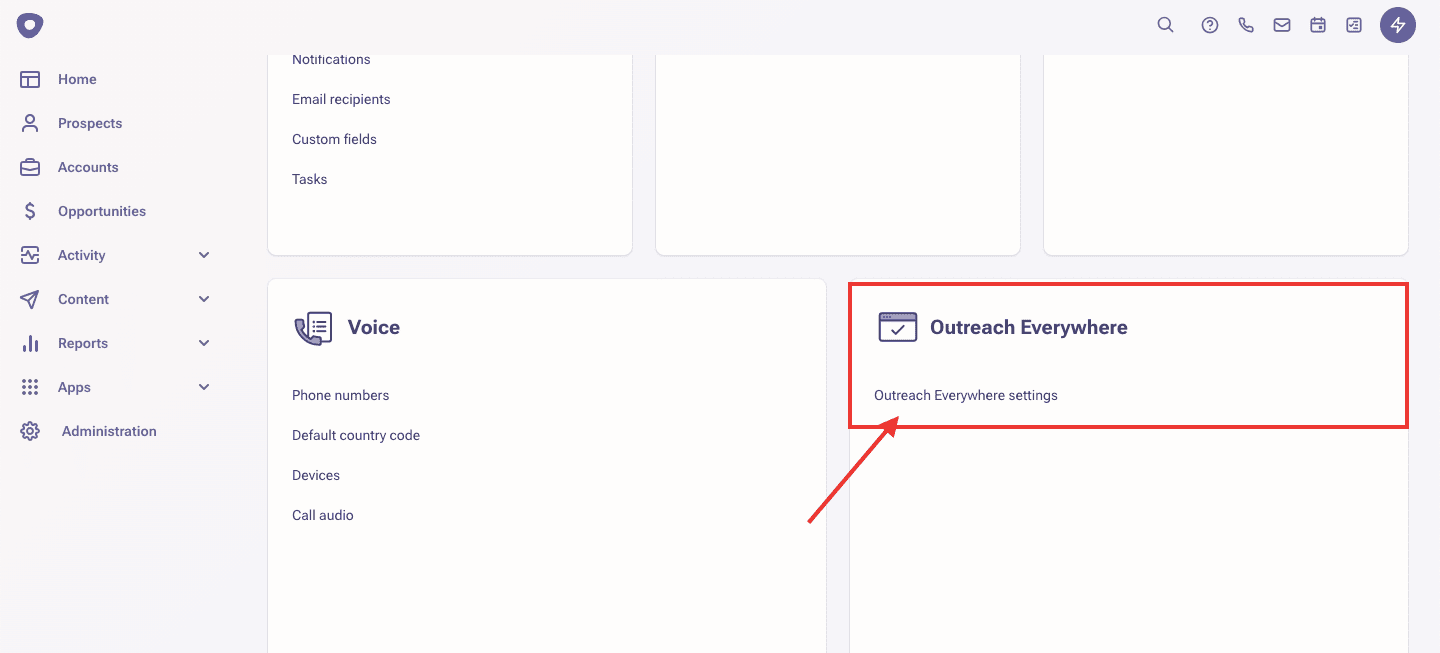Select Apps label in sidebar
1440x653 pixels.
[74, 387]
